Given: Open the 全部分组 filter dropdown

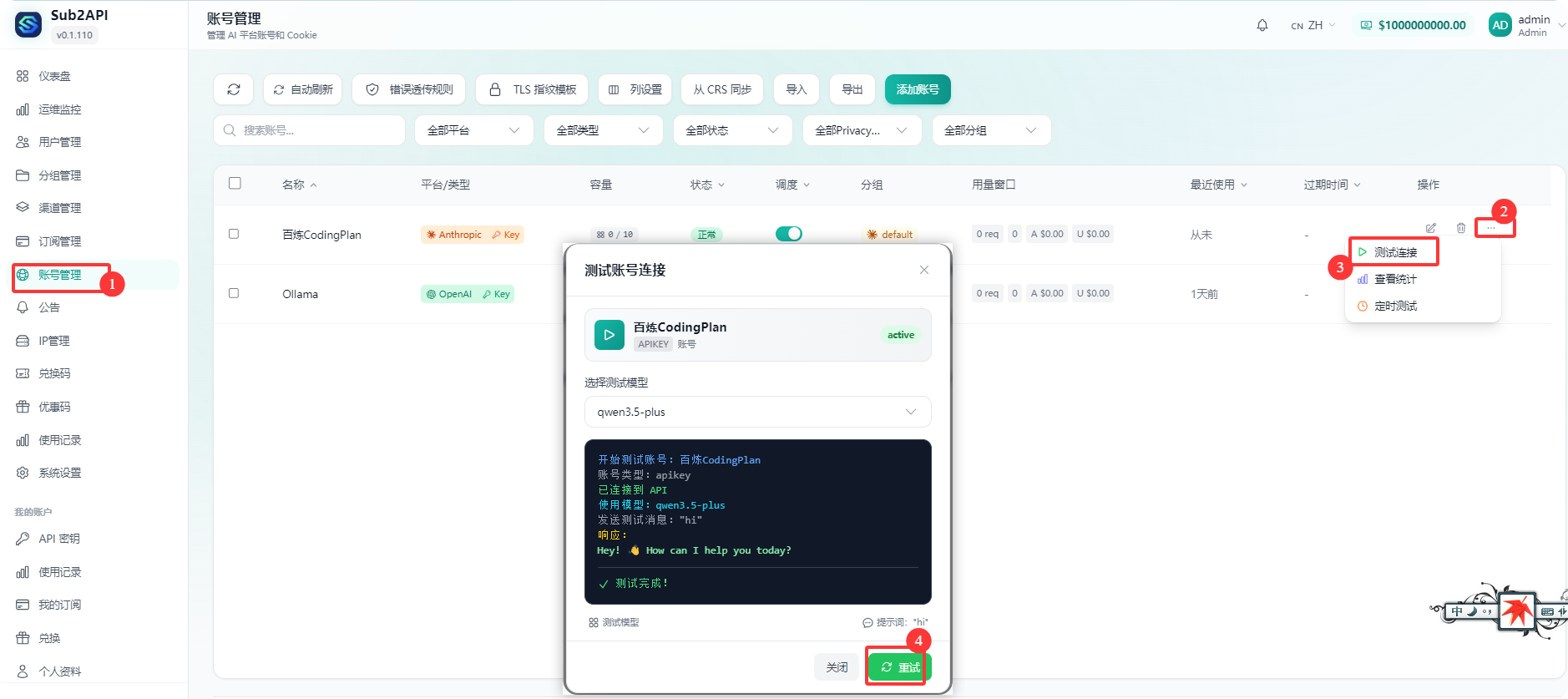Looking at the screenshot, I should click(x=990, y=130).
